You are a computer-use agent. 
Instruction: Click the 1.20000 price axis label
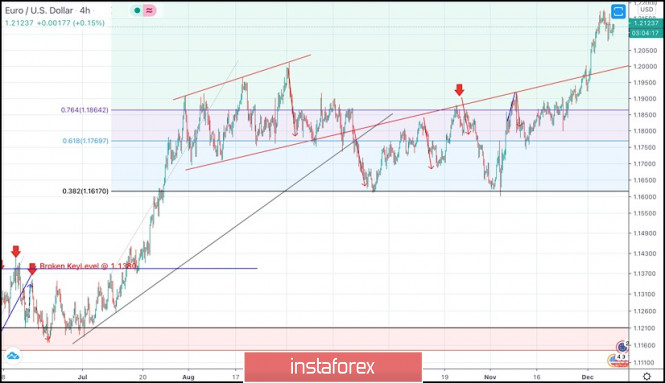tap(645, 67)
